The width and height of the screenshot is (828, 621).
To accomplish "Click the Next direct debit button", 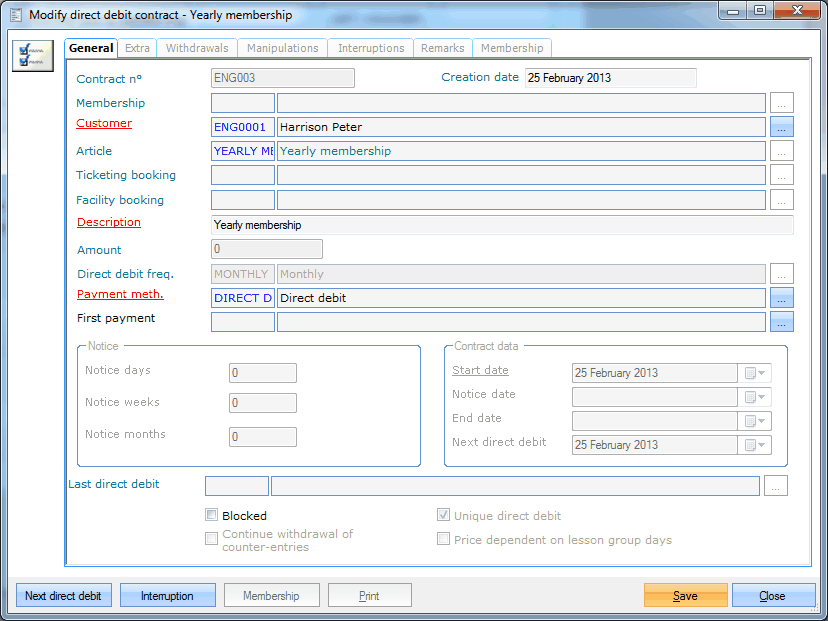I will point(63,596).
